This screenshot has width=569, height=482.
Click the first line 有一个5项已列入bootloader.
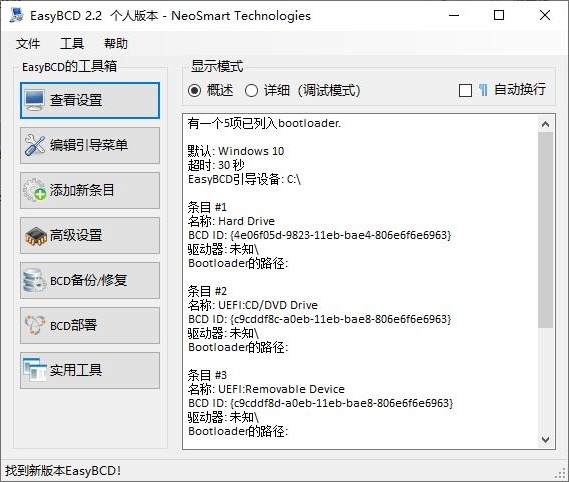click(264, 123)
